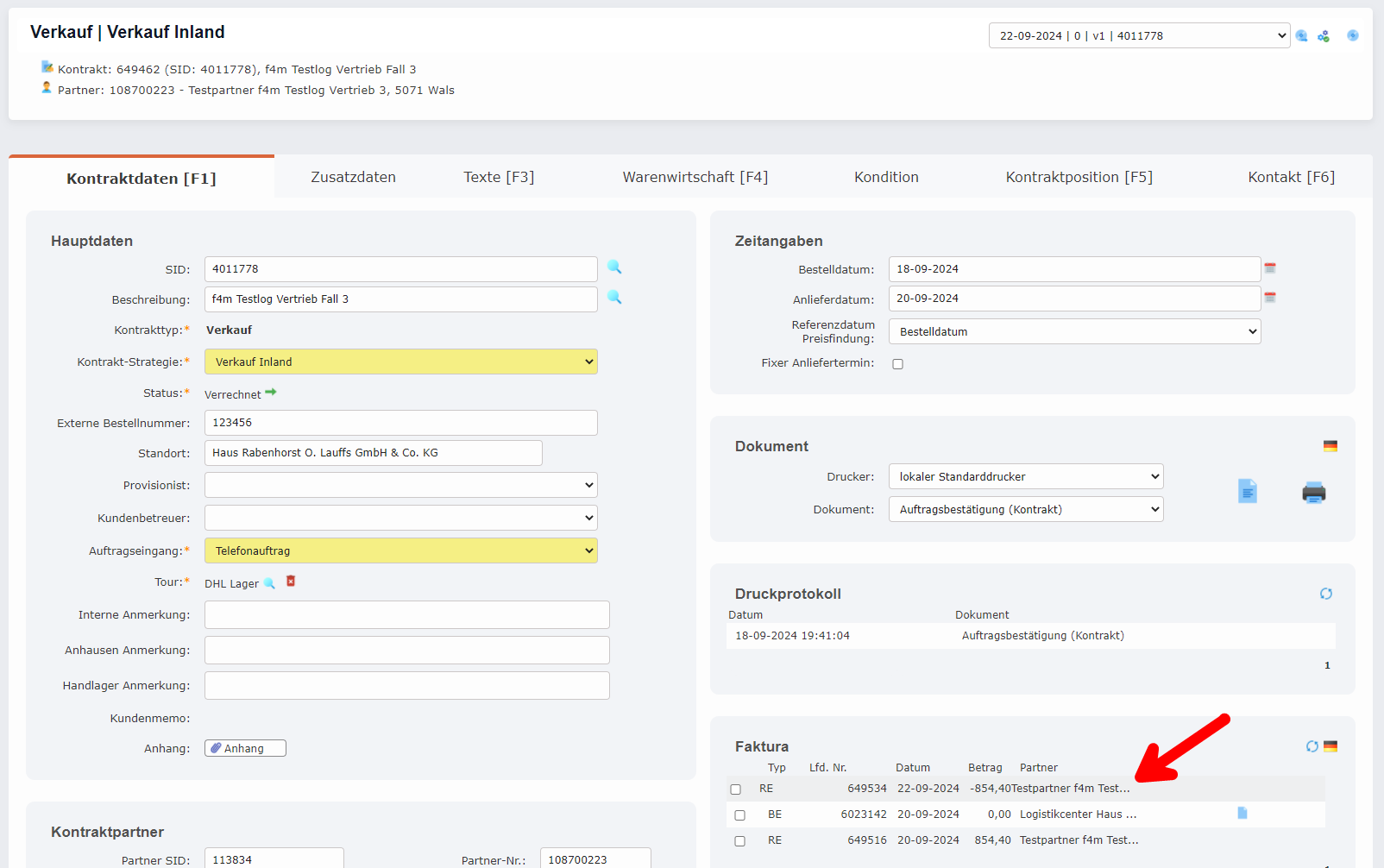Image resolution: width=1384 pixels, height=868 pixels.
Task: Print using the printer icon
Action: [x=1313, y=492]
